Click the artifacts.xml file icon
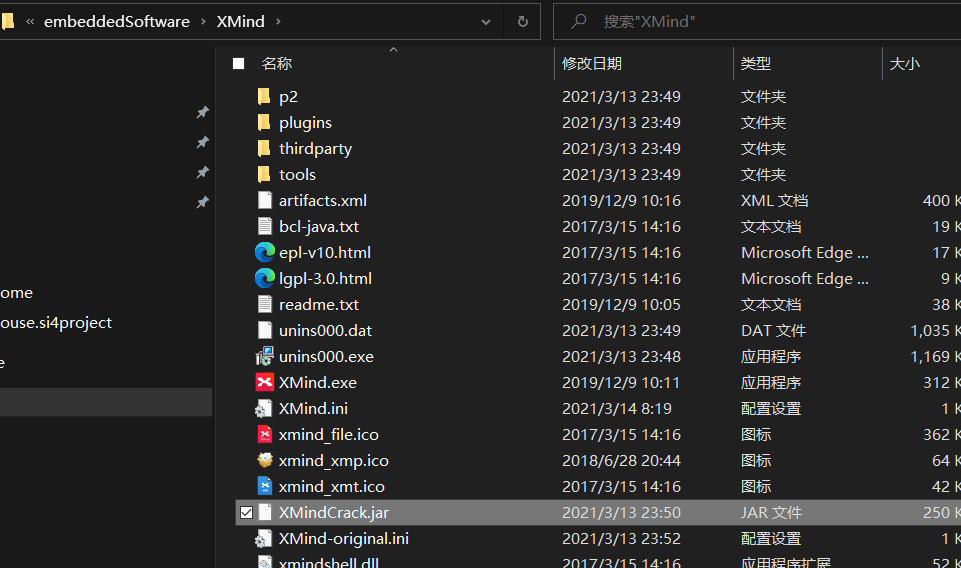This screenshot has height=568, width=961. coord(265,200)
